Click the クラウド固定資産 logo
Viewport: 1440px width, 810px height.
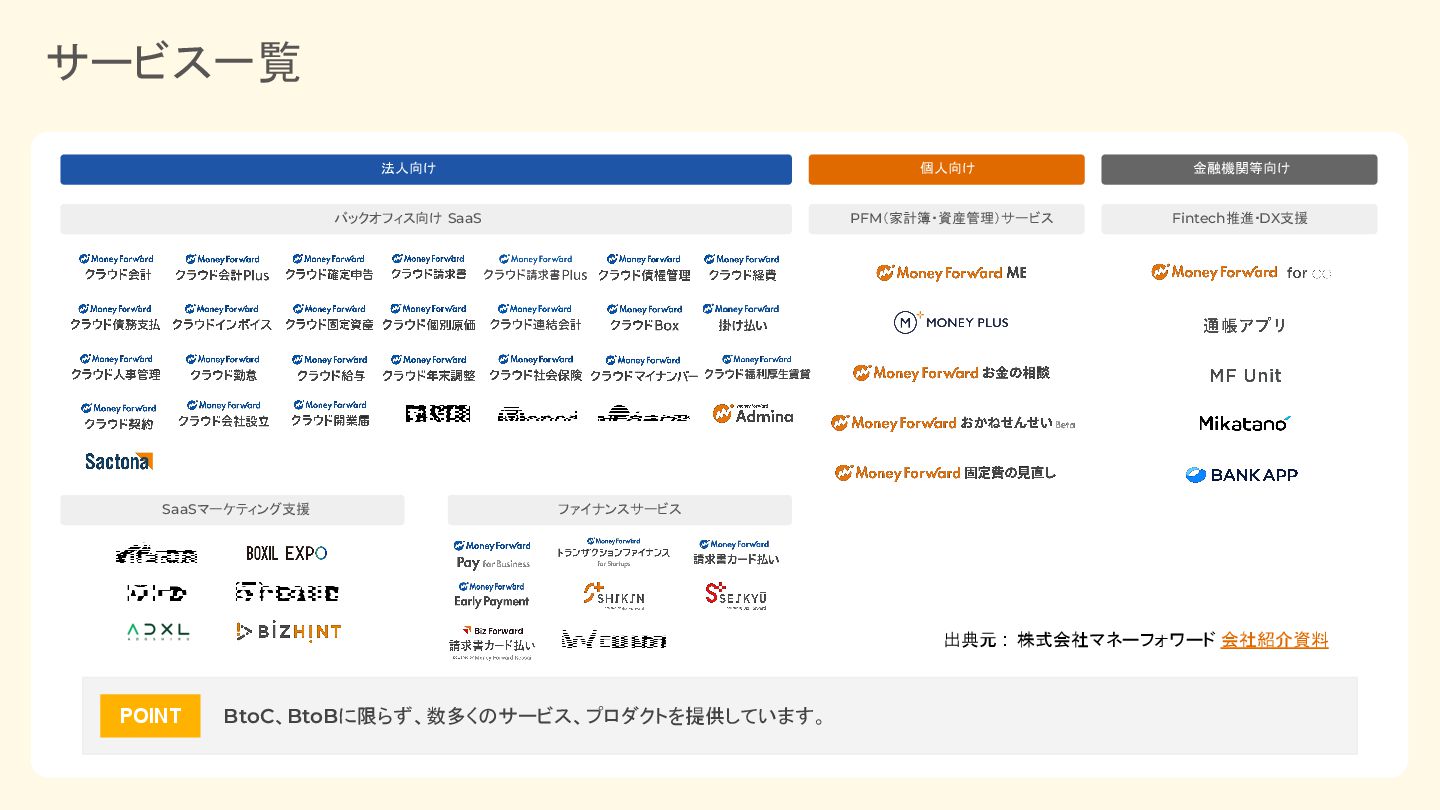[x=329, y=317]
